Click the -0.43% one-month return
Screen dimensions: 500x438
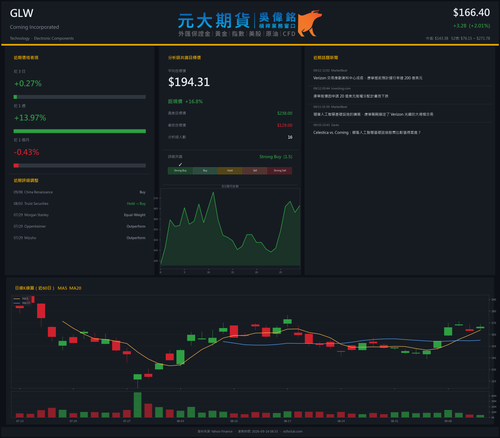pos(26,152)
